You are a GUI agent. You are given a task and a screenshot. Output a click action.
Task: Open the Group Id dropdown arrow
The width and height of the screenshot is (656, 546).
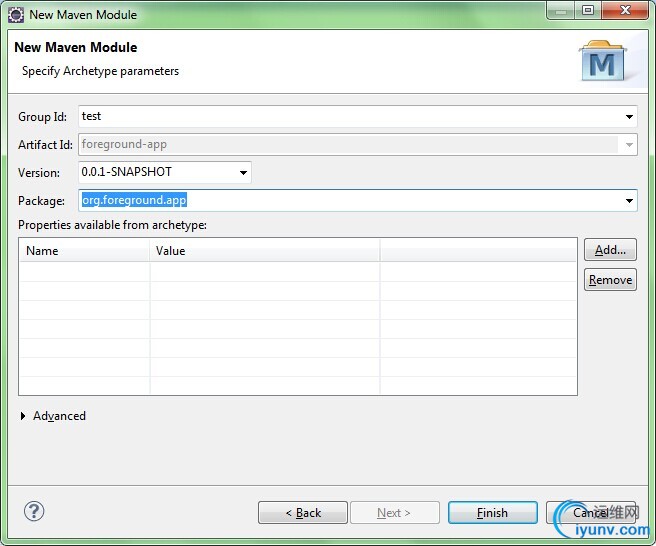pos(629,117)
